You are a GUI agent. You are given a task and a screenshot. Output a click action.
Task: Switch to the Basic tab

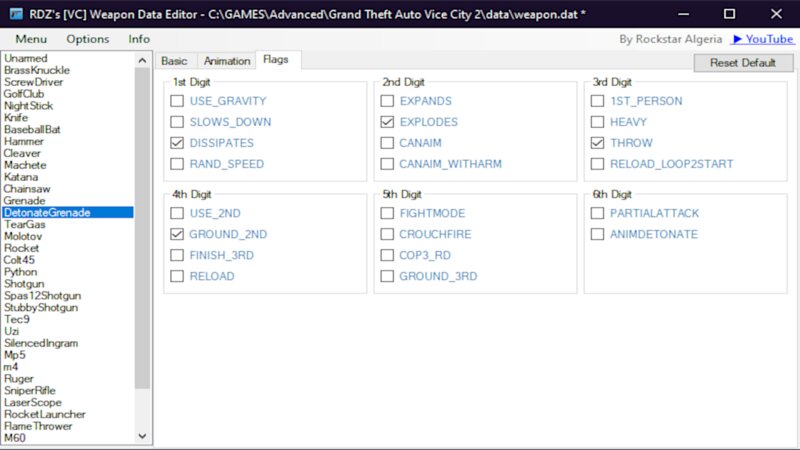(174, 61)
